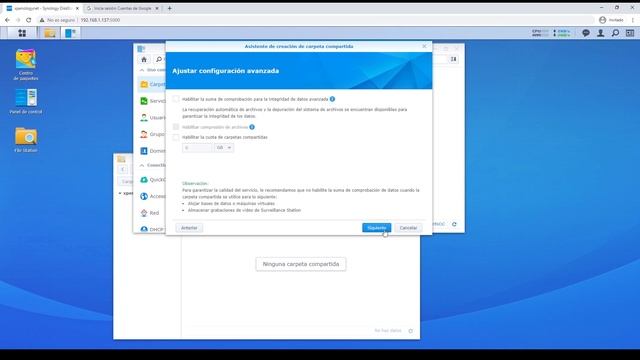Select the shared folder sidebar item

coord(153,84)
